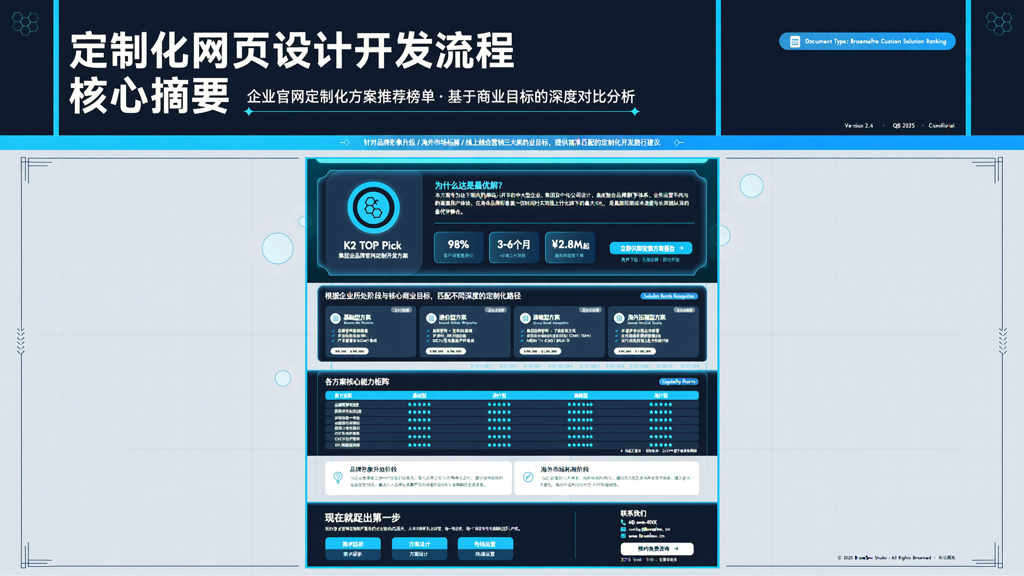Click the phone icon under 联系我们
Image resolution: width=1024 pixels, height=576 pixels.
pos(623,522)
